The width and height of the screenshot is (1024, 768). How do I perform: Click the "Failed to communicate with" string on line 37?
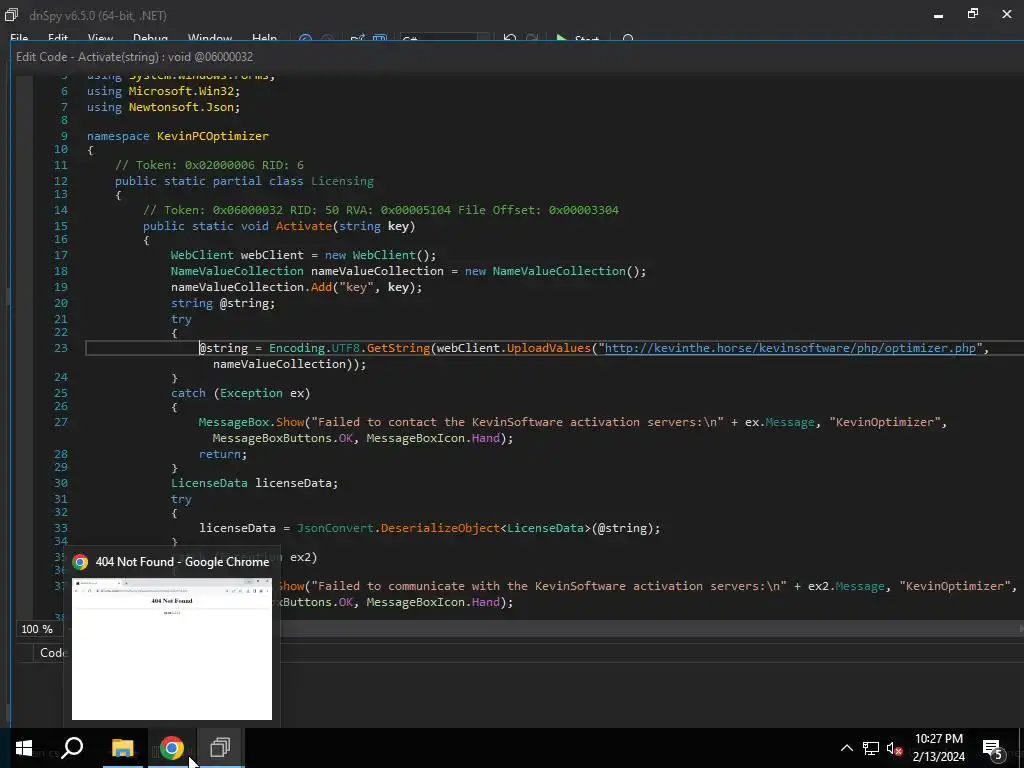549,586
